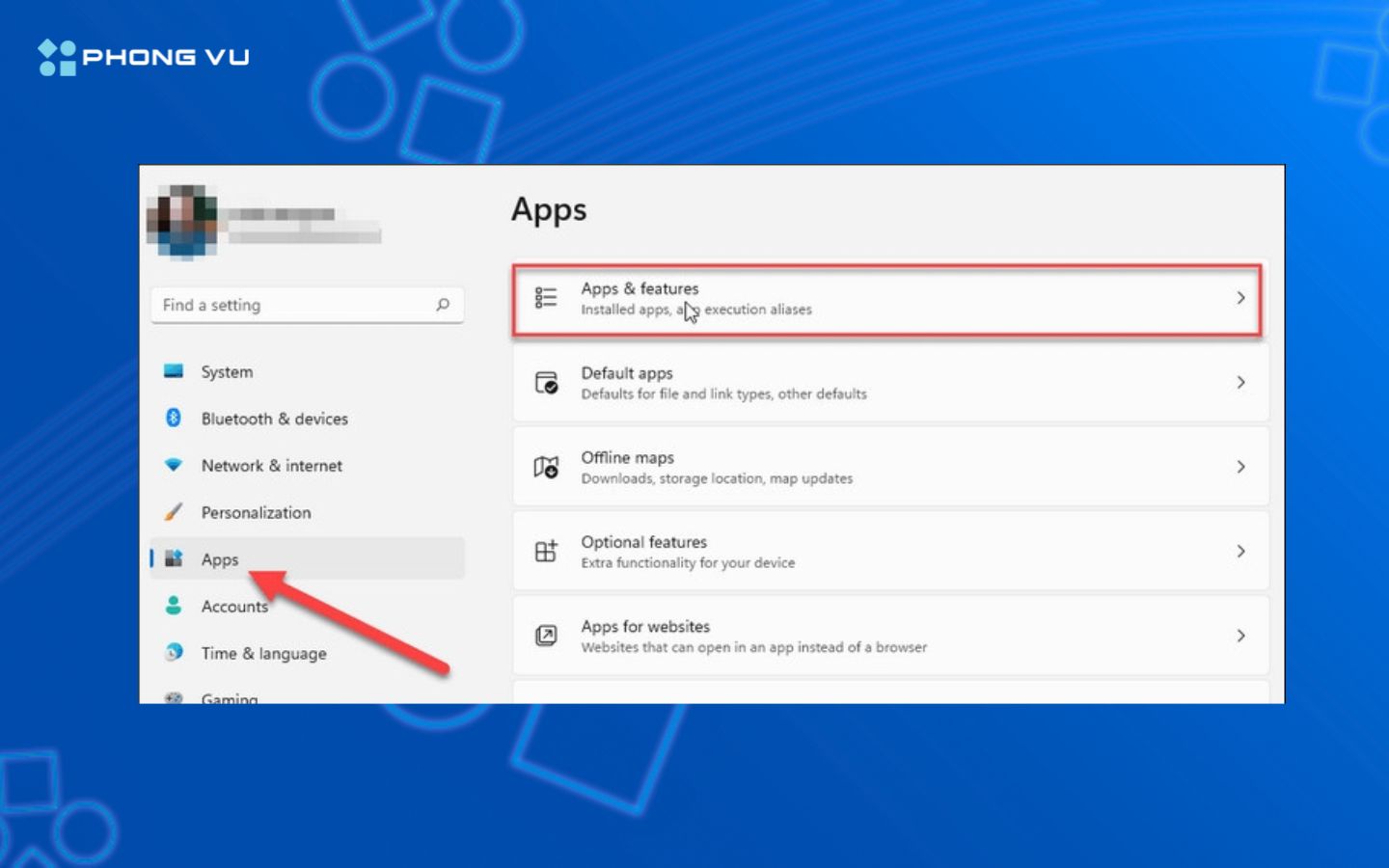Click the Network & internet globe icon
The width and height of the screenshot is (1389, 868).
[x=174, y=466]
